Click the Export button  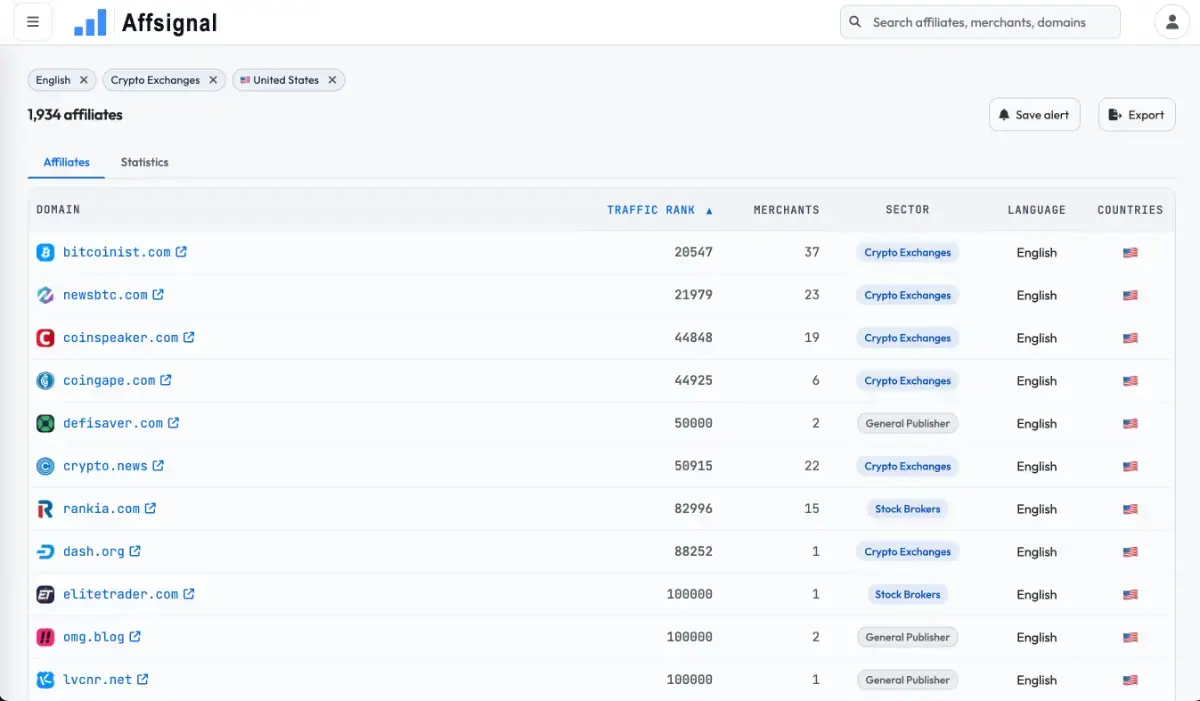point(1136,115)
